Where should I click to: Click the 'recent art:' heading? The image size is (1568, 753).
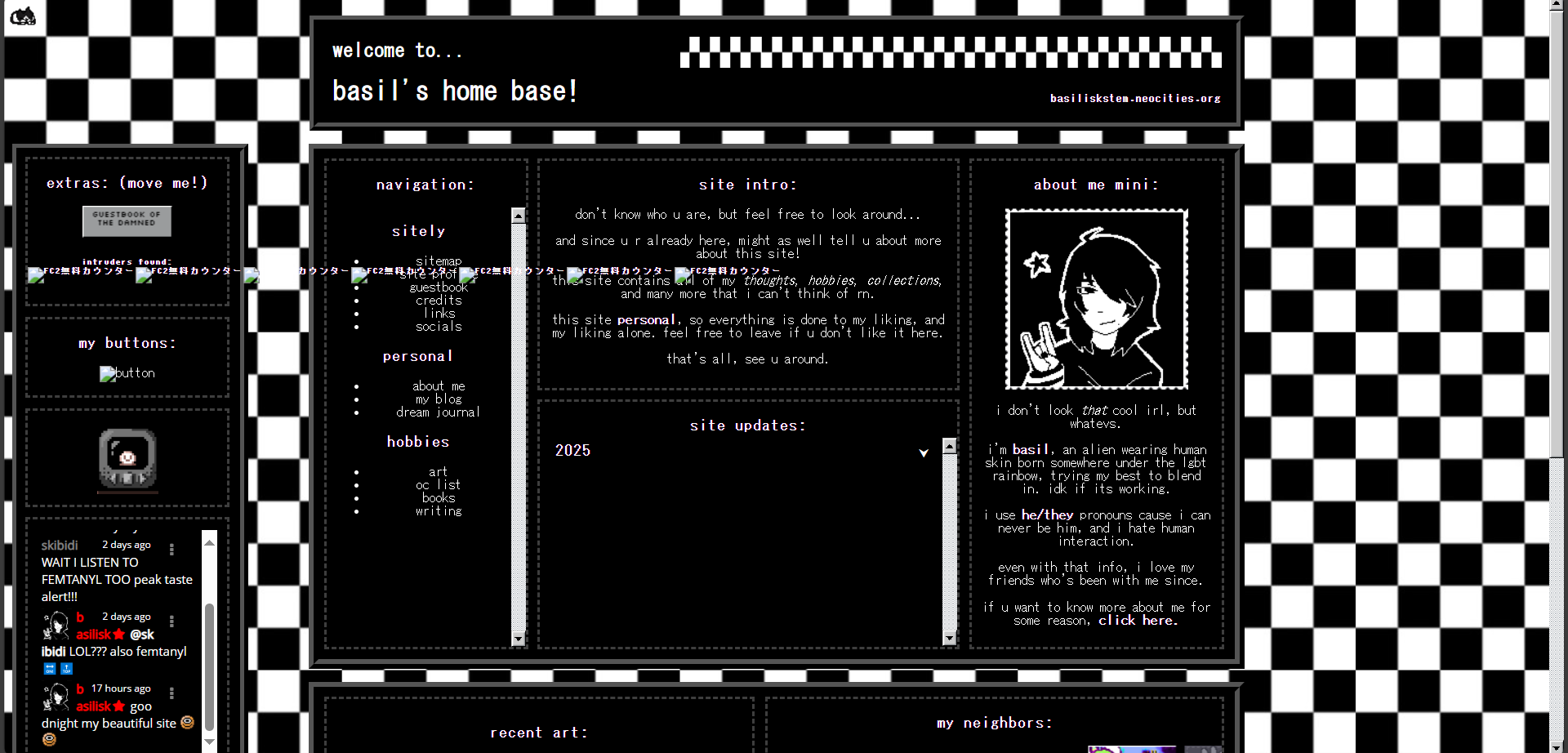[x=539, y=733]
